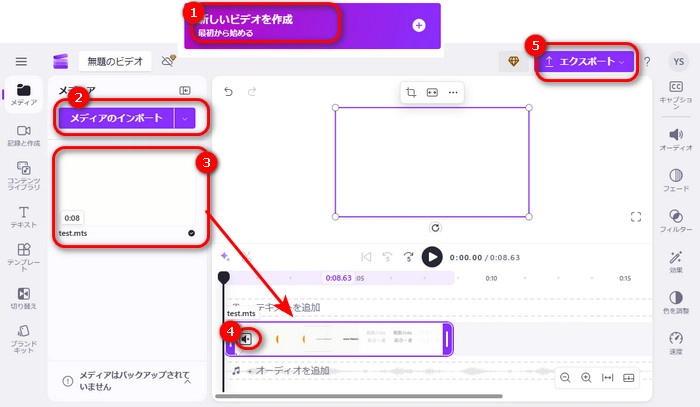Toggle fullscreen preview mode
This screenshot has width=700, height=407.
[x=636, y=216]
